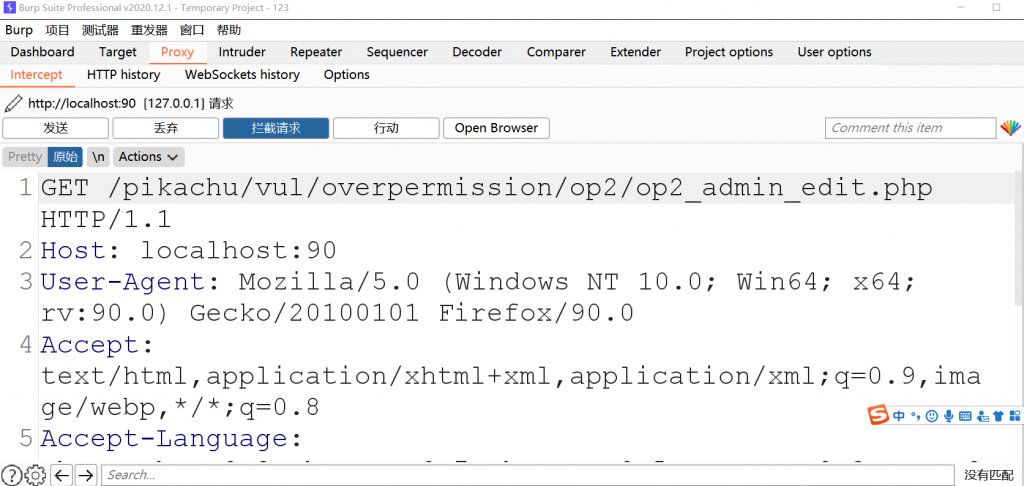Open the 窗口 menu

pyautogui.click(x=192, y=30)
